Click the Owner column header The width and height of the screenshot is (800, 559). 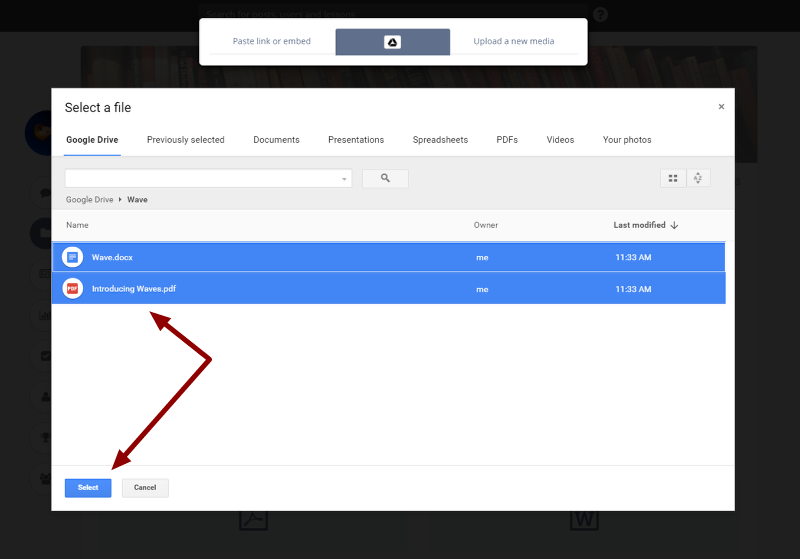tap(486, 225)
